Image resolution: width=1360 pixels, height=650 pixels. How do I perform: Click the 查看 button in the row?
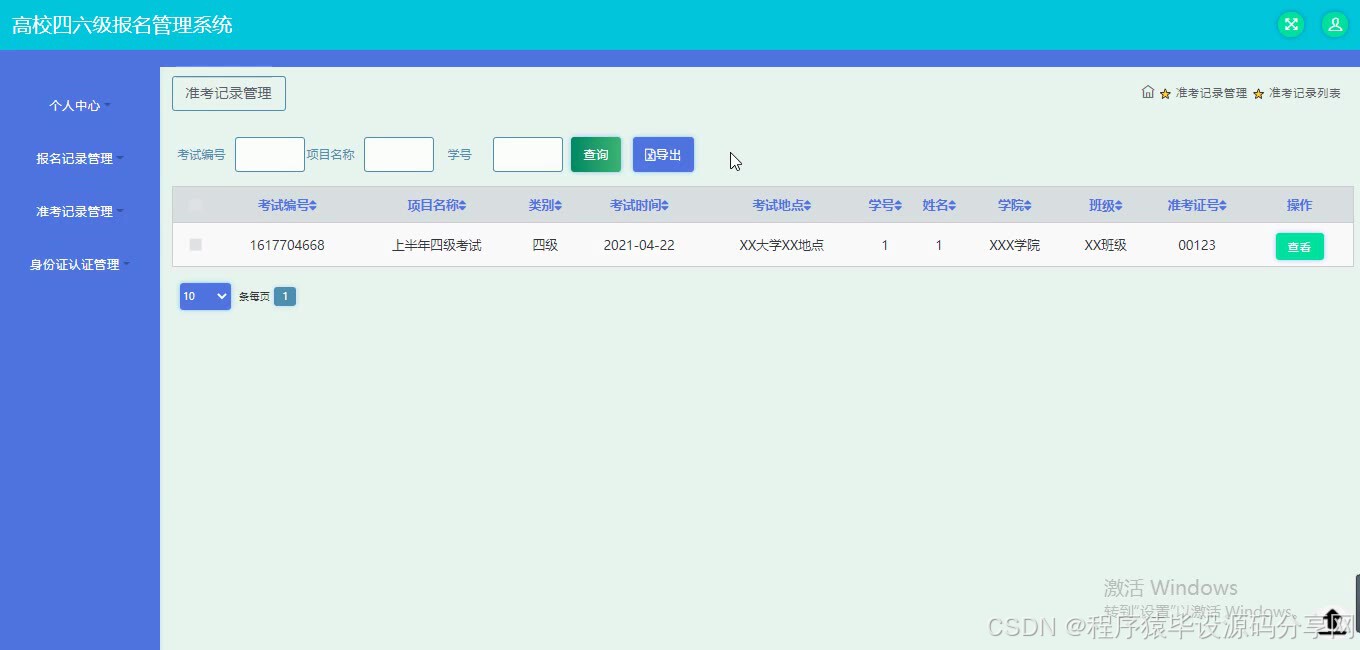pyautogui.click(x=1299, y=246)
